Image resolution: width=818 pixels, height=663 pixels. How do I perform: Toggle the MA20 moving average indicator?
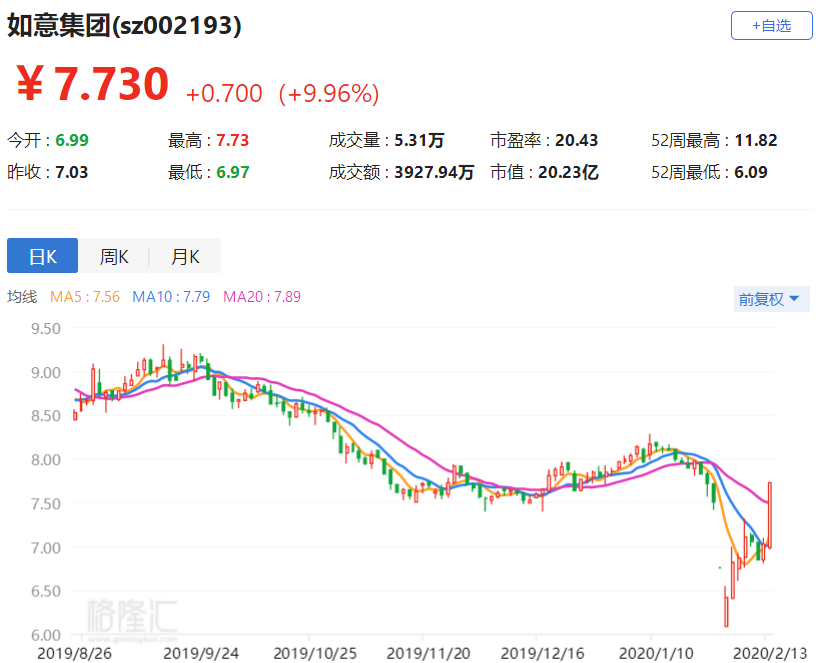pos(261,297)
